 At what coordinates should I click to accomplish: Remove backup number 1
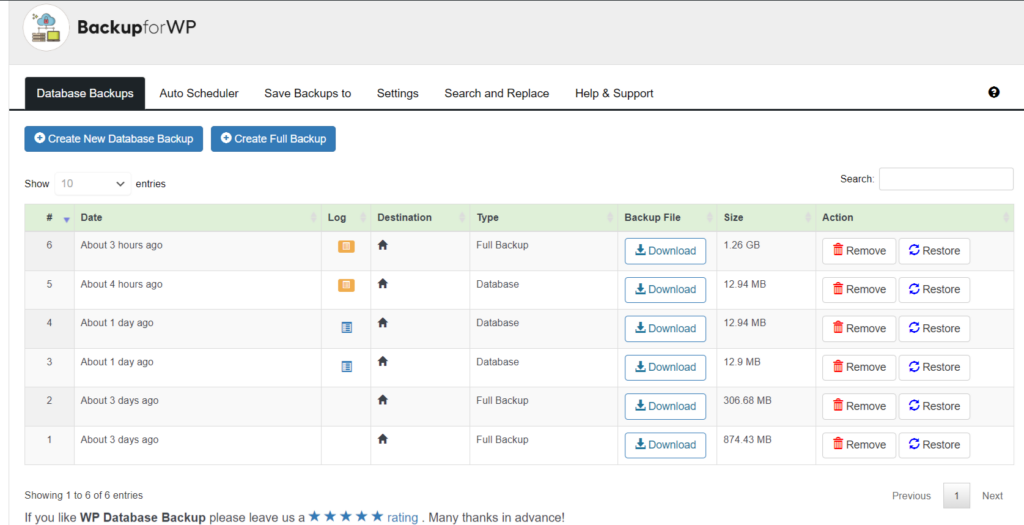point(859,445)
